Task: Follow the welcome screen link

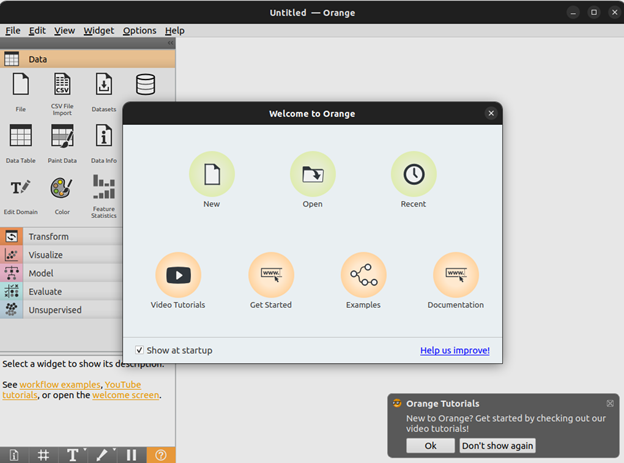Action: [126, 395]
